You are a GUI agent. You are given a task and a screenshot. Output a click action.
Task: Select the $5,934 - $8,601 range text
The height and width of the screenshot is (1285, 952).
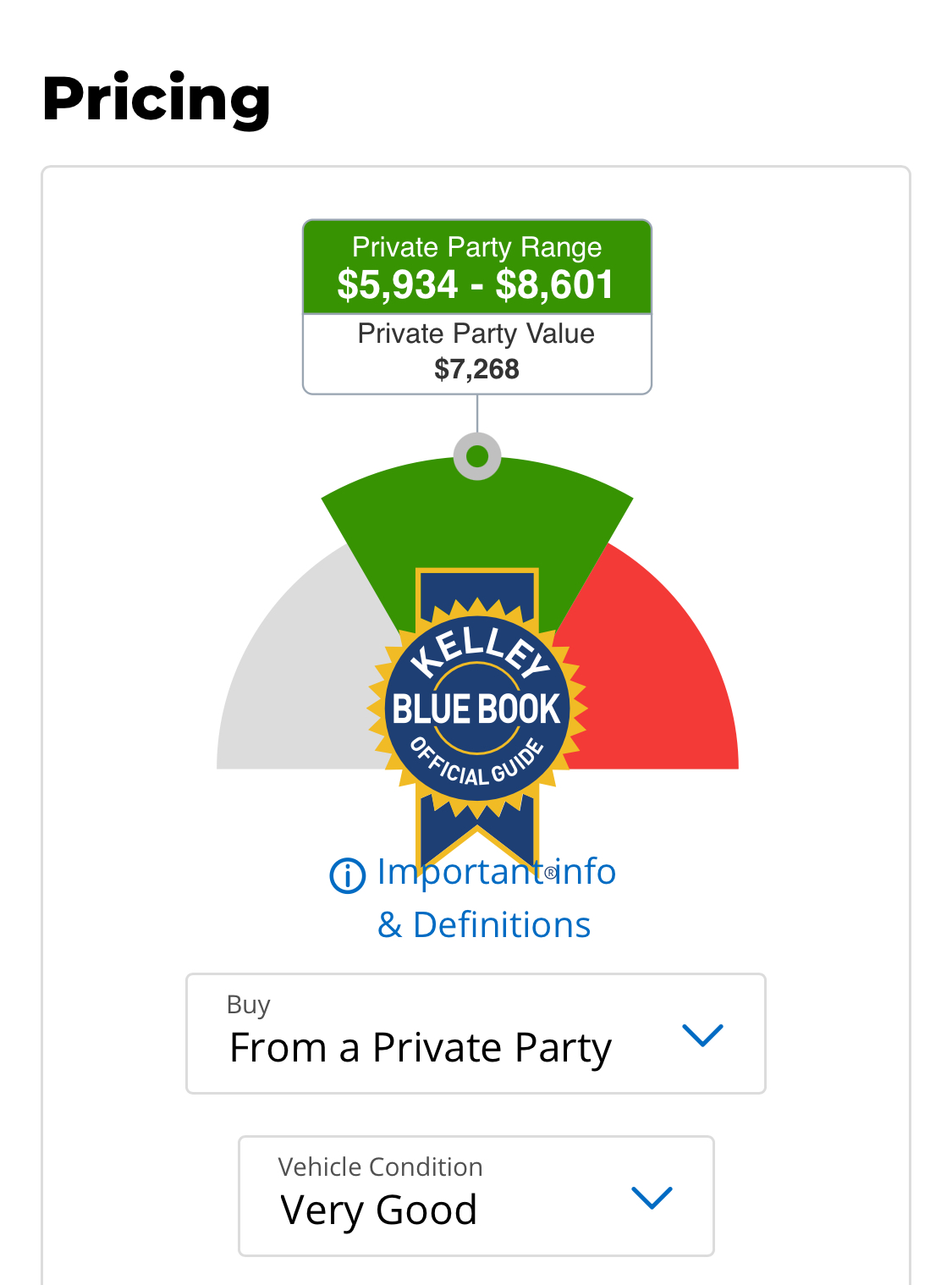pyautogui.click(x=476, y=285)
